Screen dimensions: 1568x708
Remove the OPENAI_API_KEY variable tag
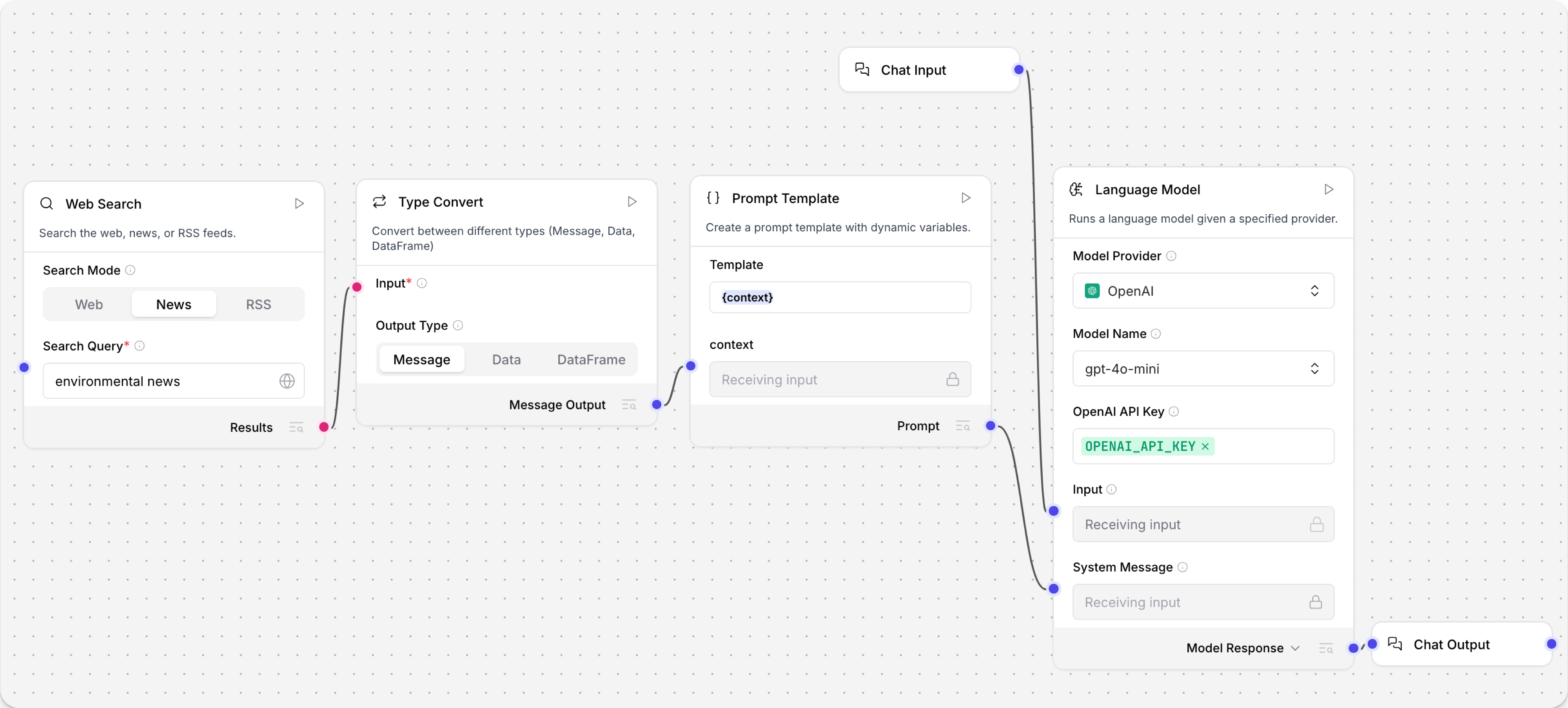[1205, 446]
